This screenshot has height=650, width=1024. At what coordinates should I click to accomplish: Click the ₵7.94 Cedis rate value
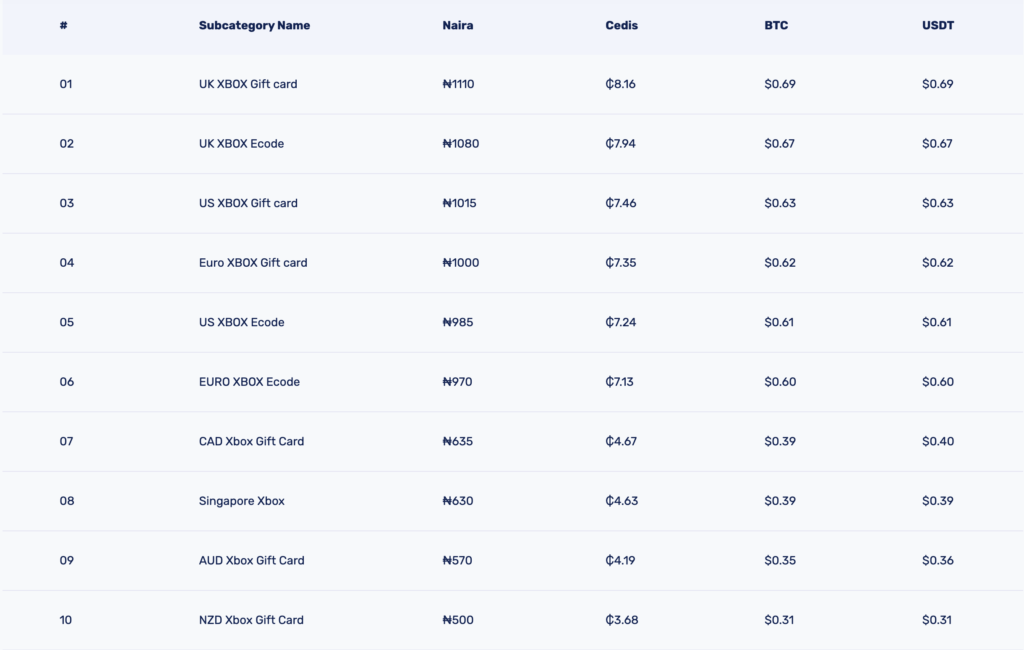pyautogui.click(x=620, y=143)
